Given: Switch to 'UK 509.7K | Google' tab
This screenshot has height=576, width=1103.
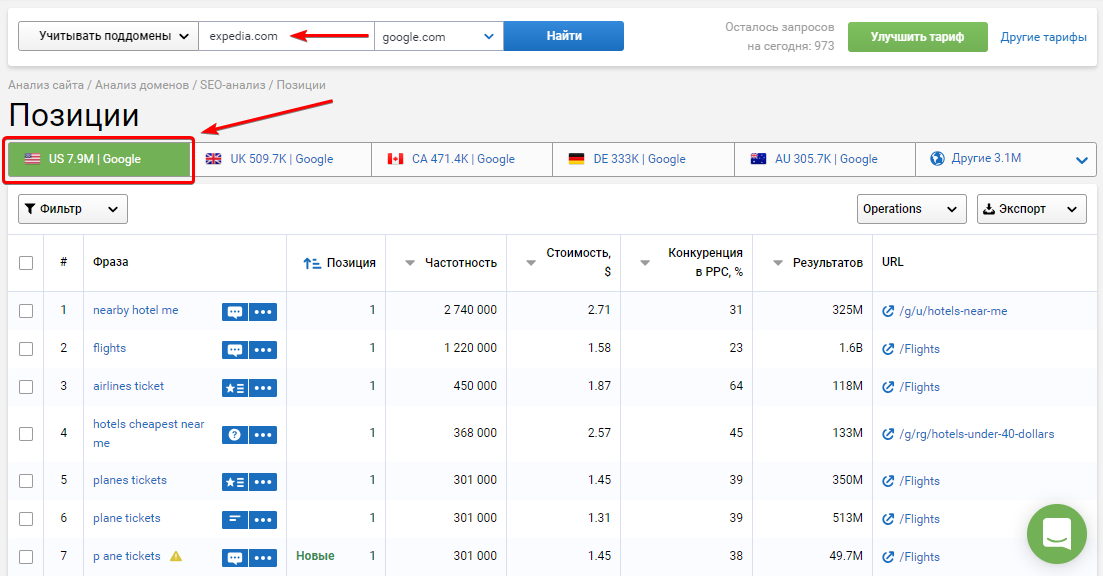Looking at the screenshot, I should (281, 159).
